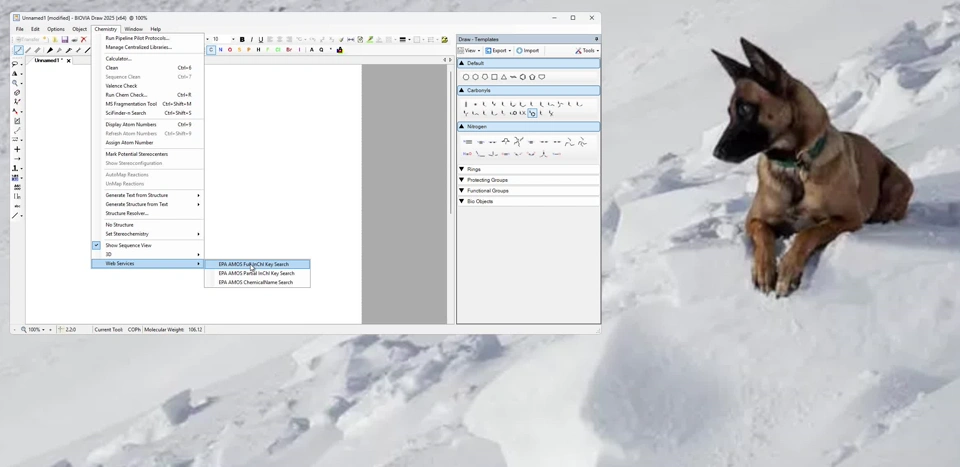The width and height of the screenshot is (960, 467).
Task: Click the Save icon in toolbar
Action: (65, 39)
